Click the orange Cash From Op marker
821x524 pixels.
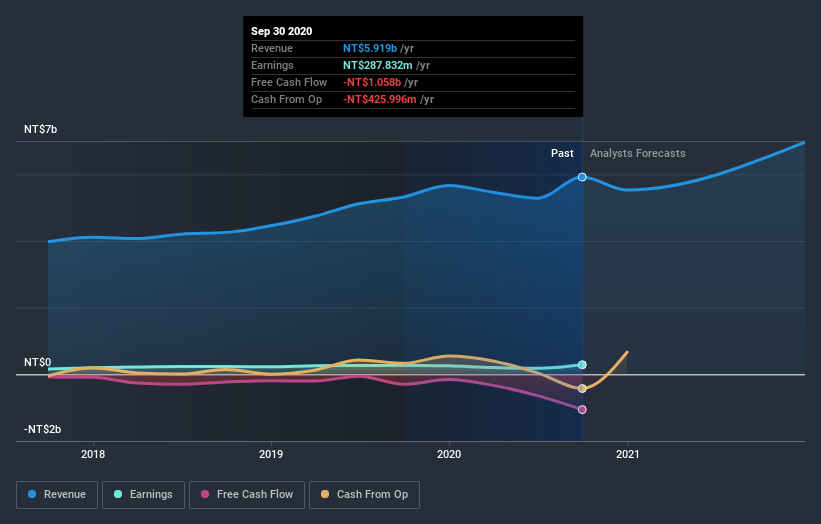point(582,388)
